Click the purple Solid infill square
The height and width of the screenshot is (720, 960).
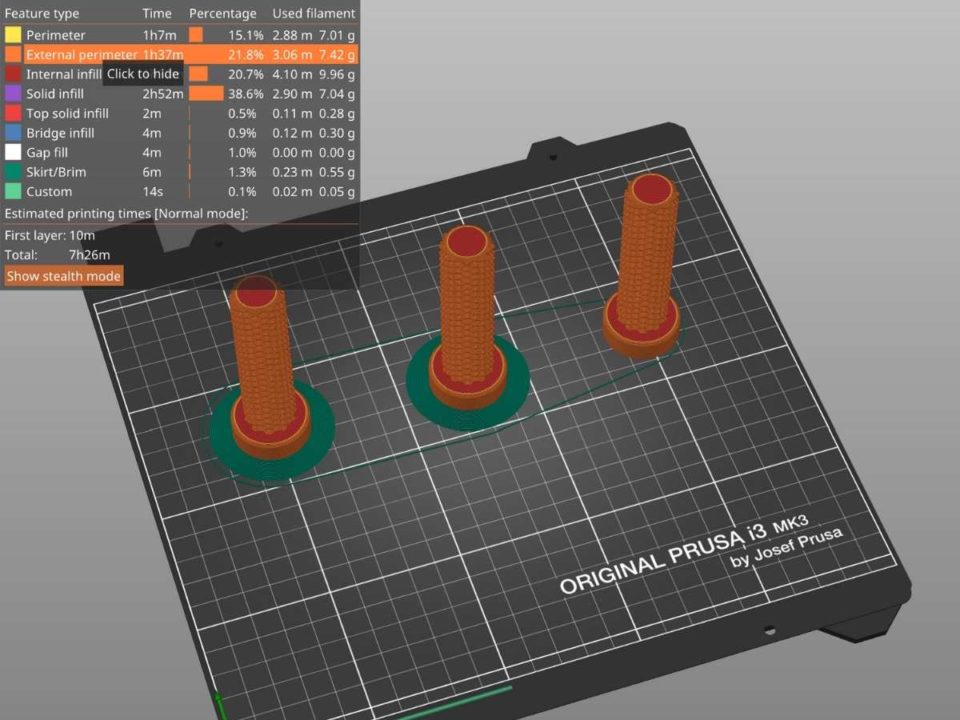[x=11, y=93]
